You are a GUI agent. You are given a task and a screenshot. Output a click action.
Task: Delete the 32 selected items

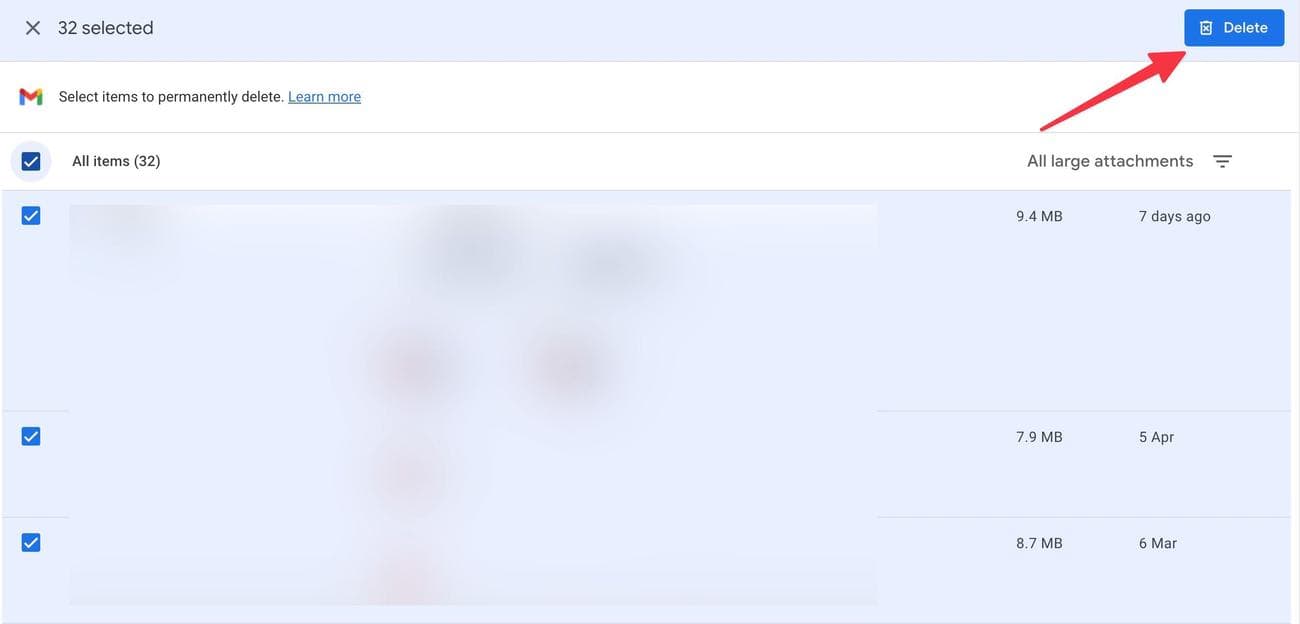[x=1234, y=28]
